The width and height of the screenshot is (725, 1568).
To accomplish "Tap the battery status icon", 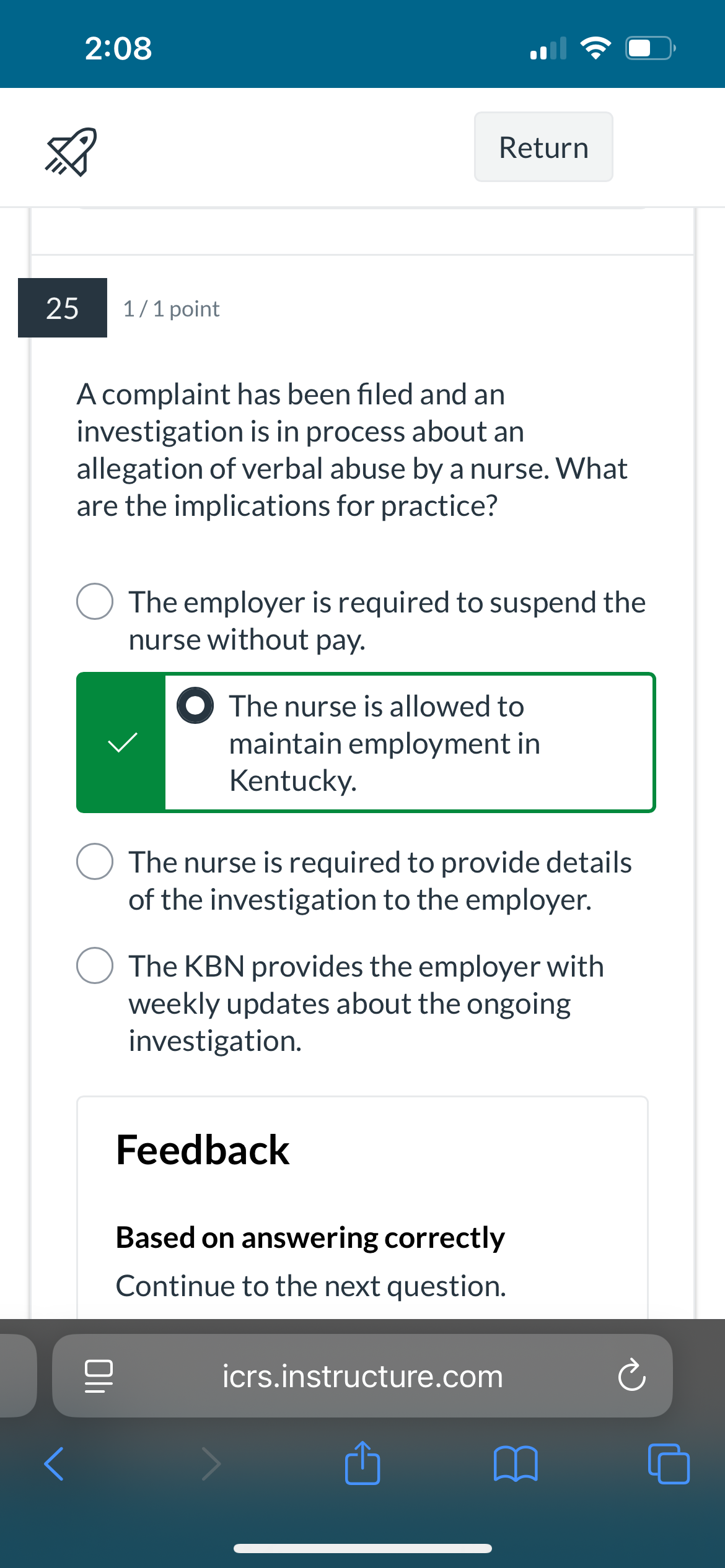I will (x=650, y=48).
